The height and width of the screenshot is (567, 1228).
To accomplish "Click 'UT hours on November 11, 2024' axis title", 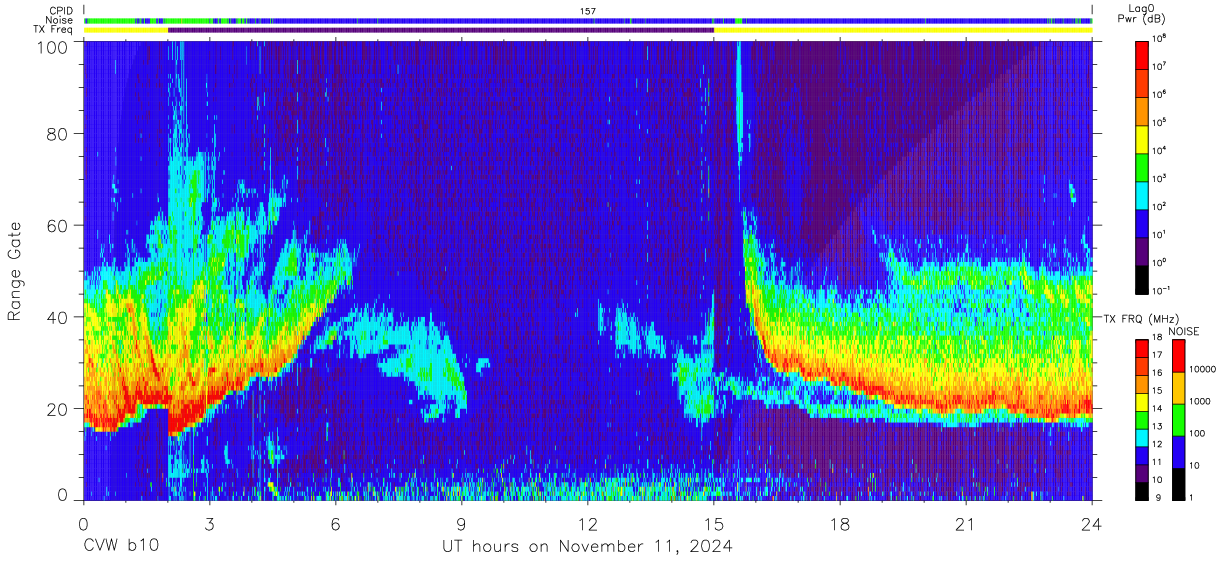I will [588, 547].
